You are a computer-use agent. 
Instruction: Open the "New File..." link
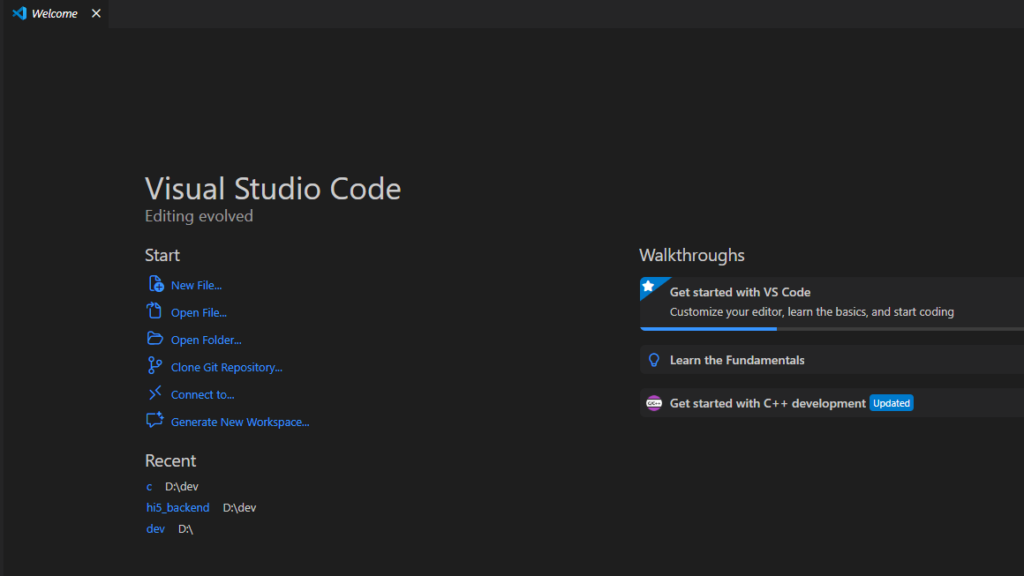point(196,285)
